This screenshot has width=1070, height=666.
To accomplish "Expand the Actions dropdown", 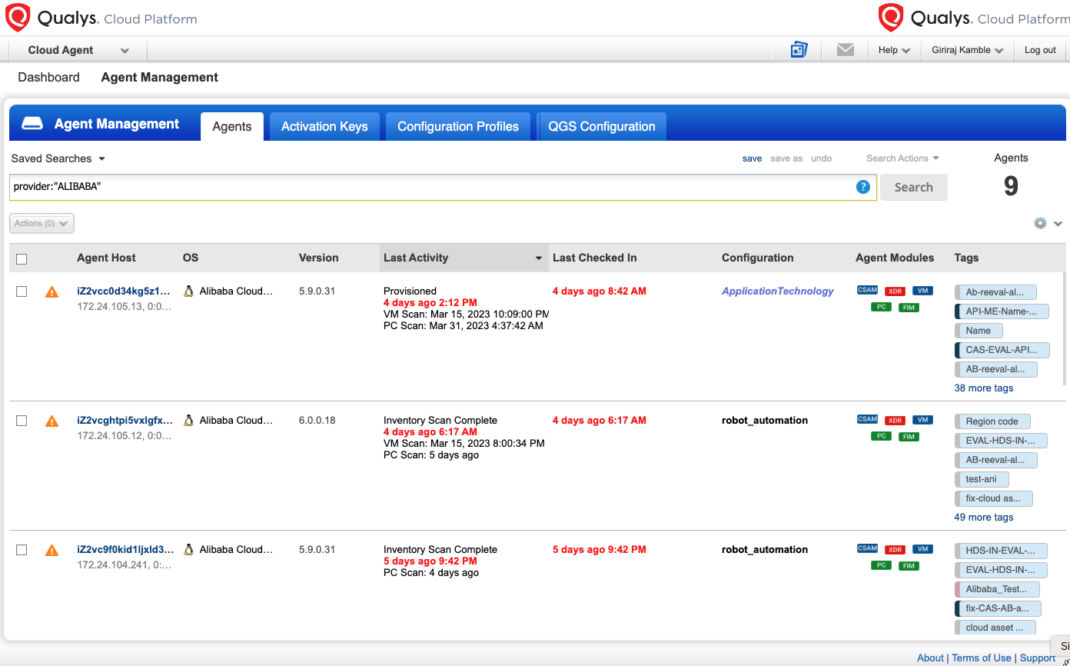I will pos(40,223).
